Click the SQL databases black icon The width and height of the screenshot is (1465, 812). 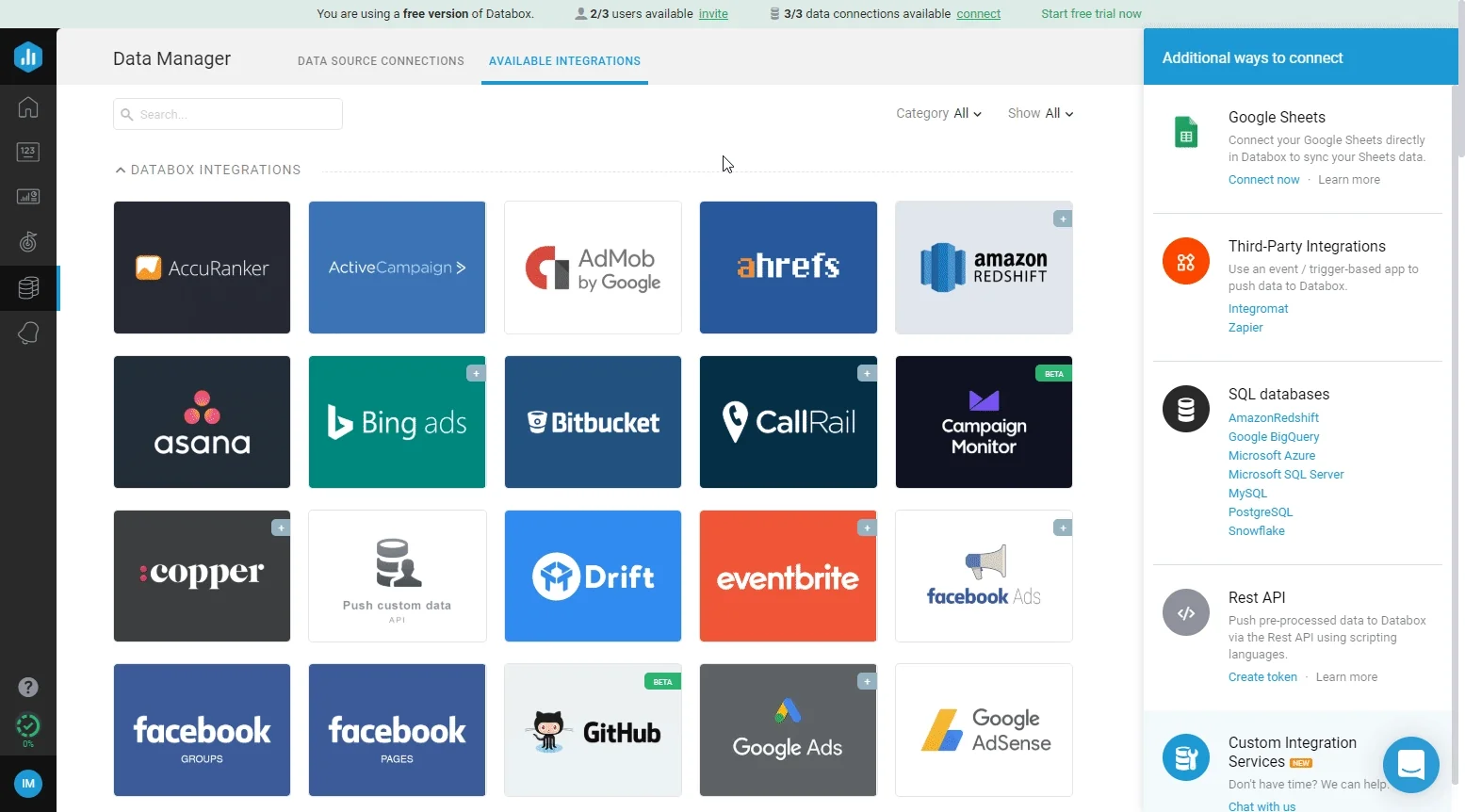[x=1186, y=409]
